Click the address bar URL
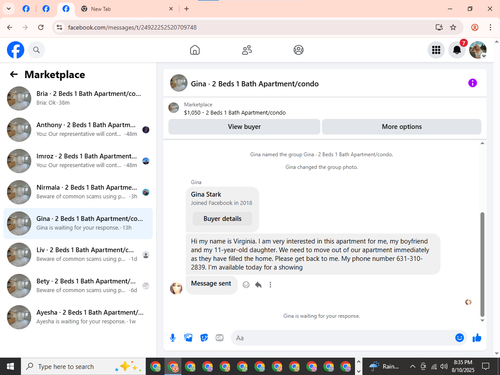Screen dimensions: 500x375 pos(132,27)
